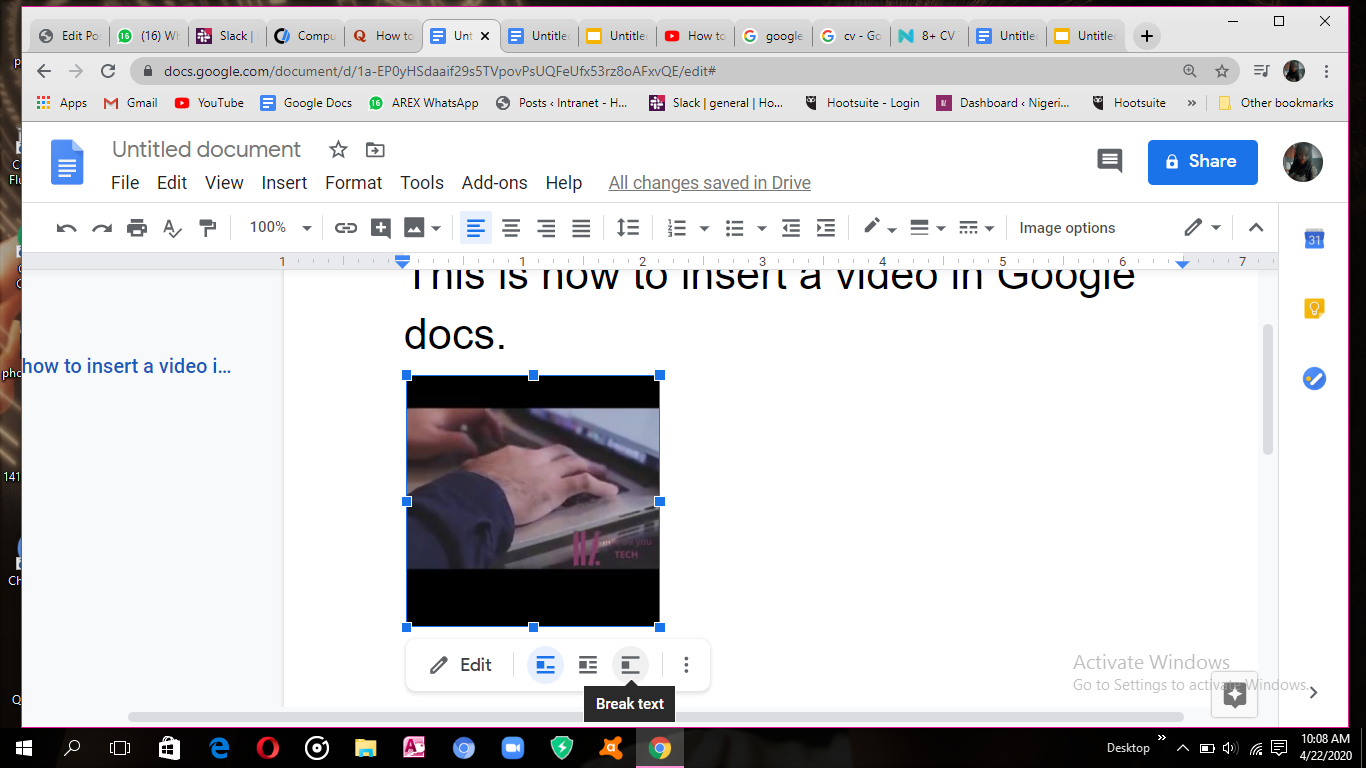
Task: Go back to the previous page
Action: tap(44, 71)
